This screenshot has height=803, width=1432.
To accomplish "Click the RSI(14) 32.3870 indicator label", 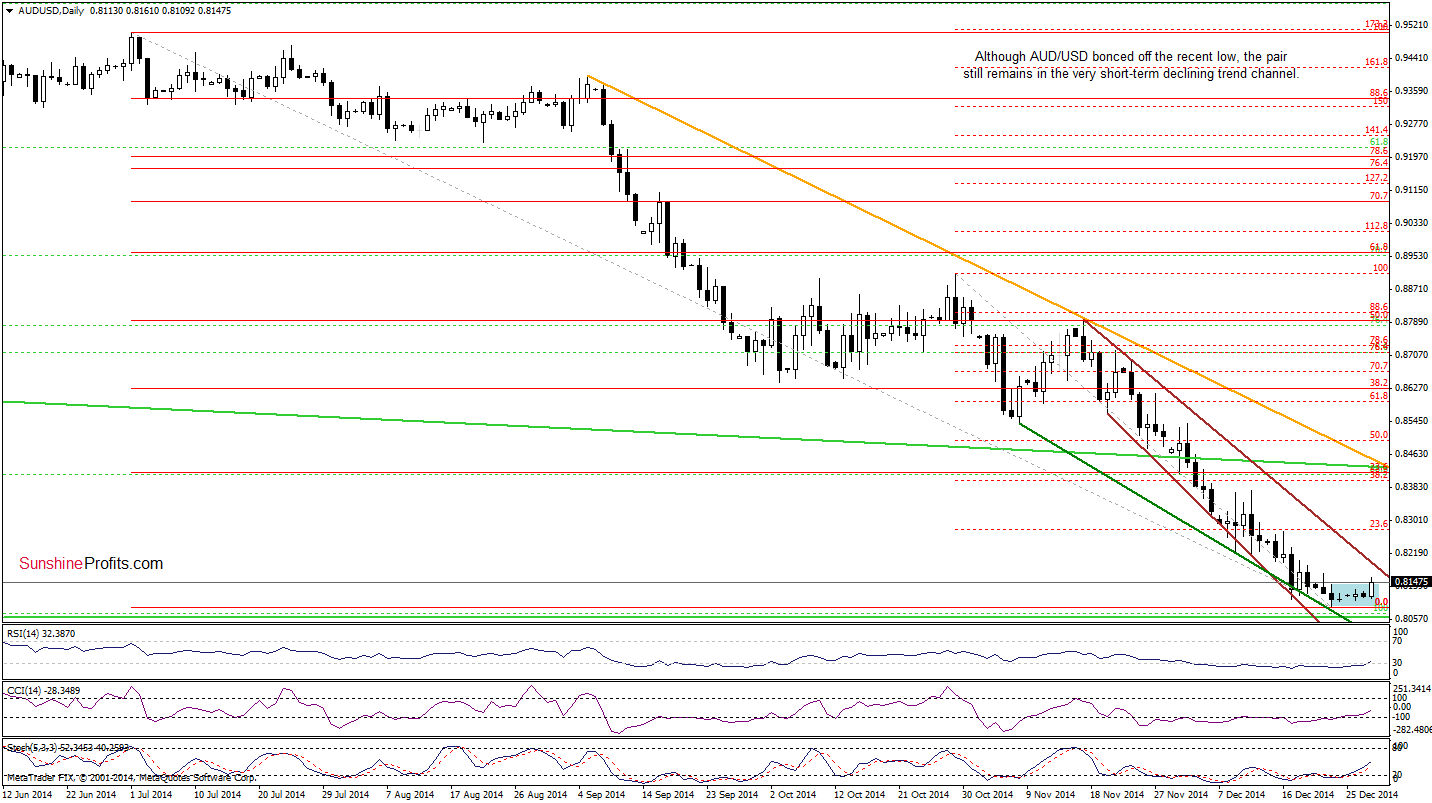I will 39,632.
